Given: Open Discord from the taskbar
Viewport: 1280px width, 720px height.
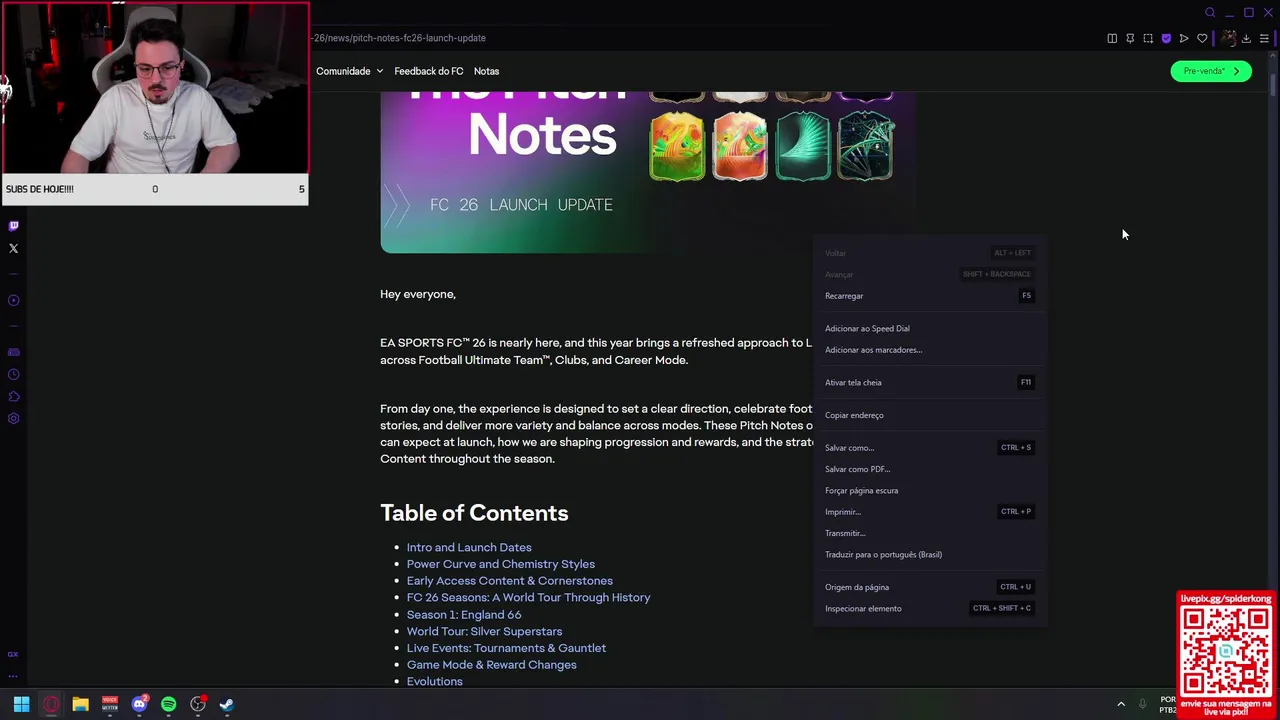Looking at the screenshot, I should tap(139, 704).
